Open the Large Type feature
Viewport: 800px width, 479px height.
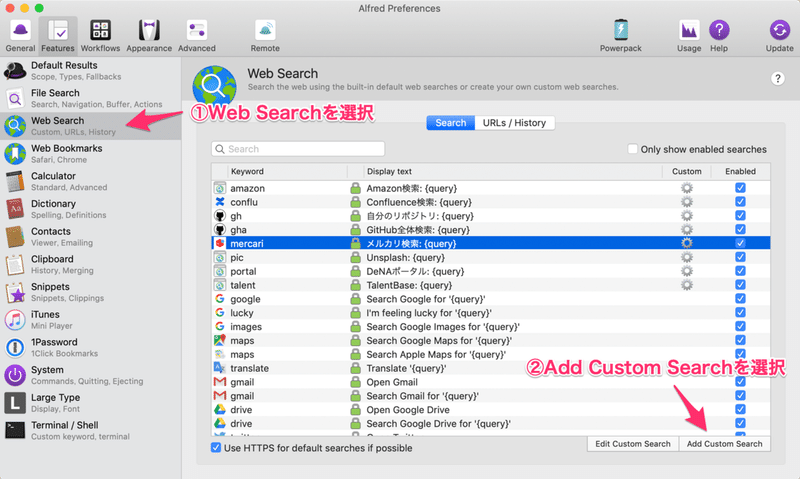click(x=91, y=402)
